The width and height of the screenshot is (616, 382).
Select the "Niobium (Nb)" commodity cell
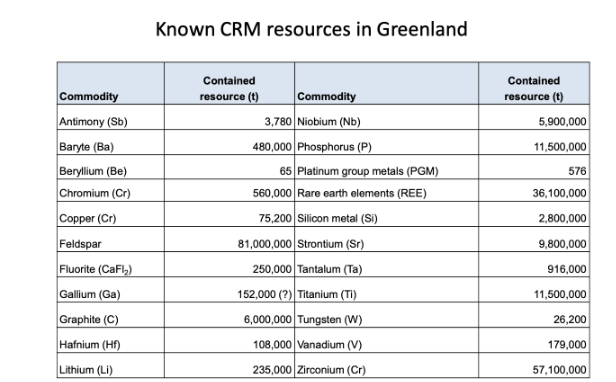point(387,117)
